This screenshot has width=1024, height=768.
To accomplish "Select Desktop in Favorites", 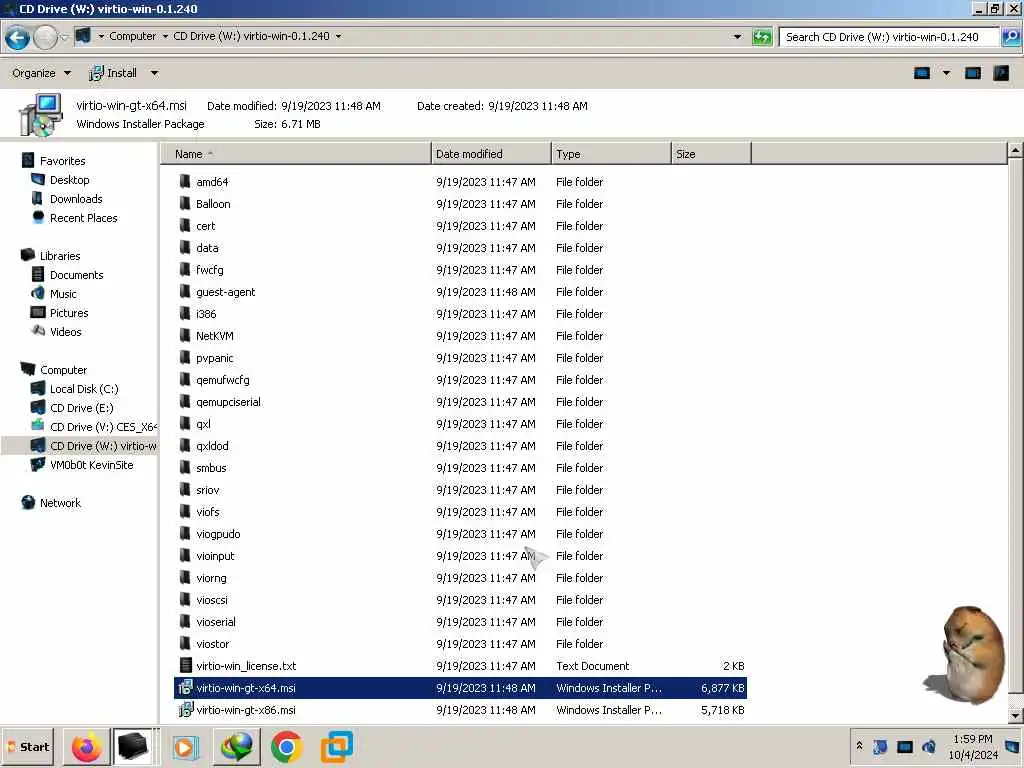I will pyautogui.click(x=69, y=180).
